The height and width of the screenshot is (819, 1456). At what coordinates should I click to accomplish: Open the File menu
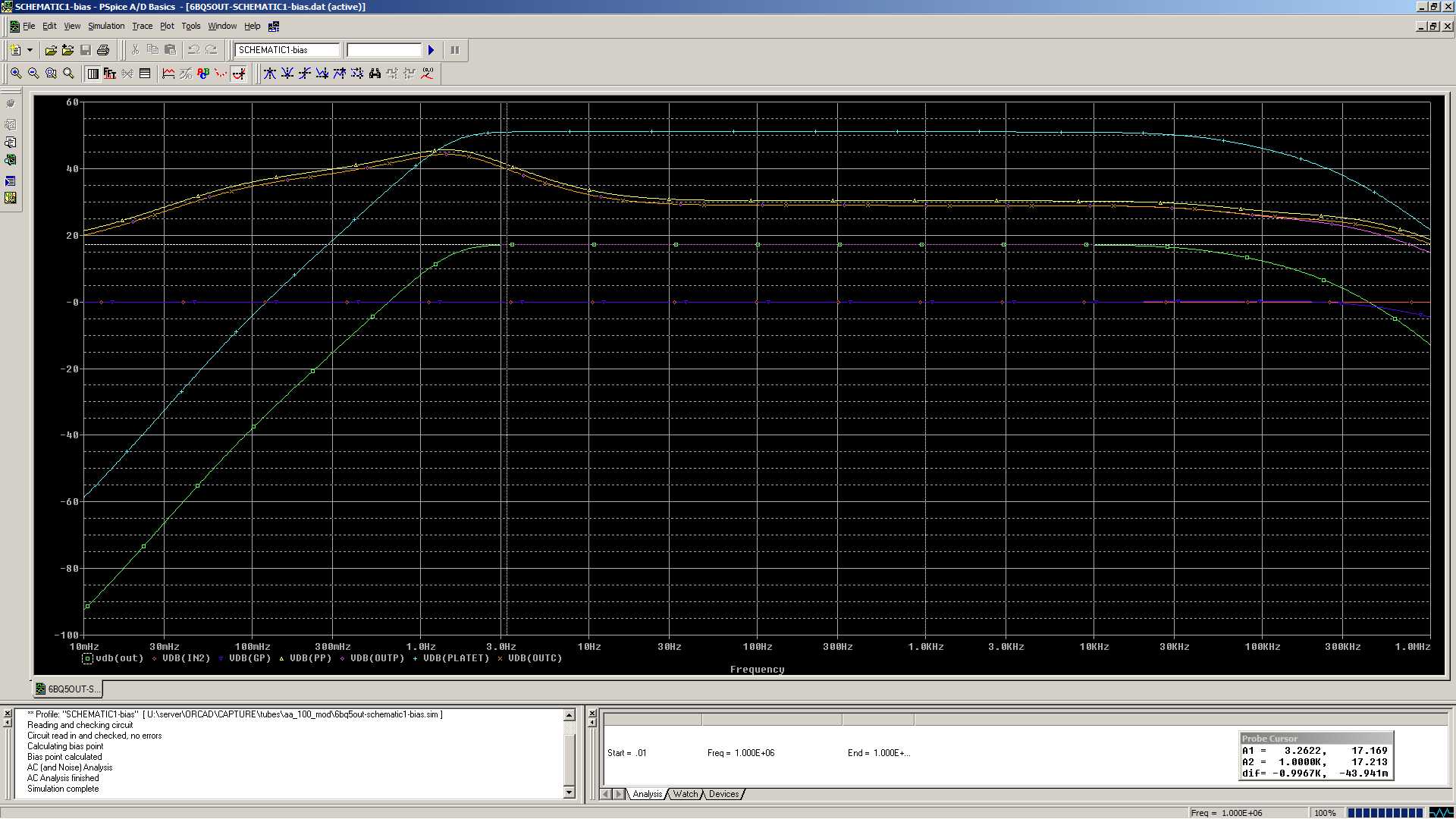click(29, 26)
